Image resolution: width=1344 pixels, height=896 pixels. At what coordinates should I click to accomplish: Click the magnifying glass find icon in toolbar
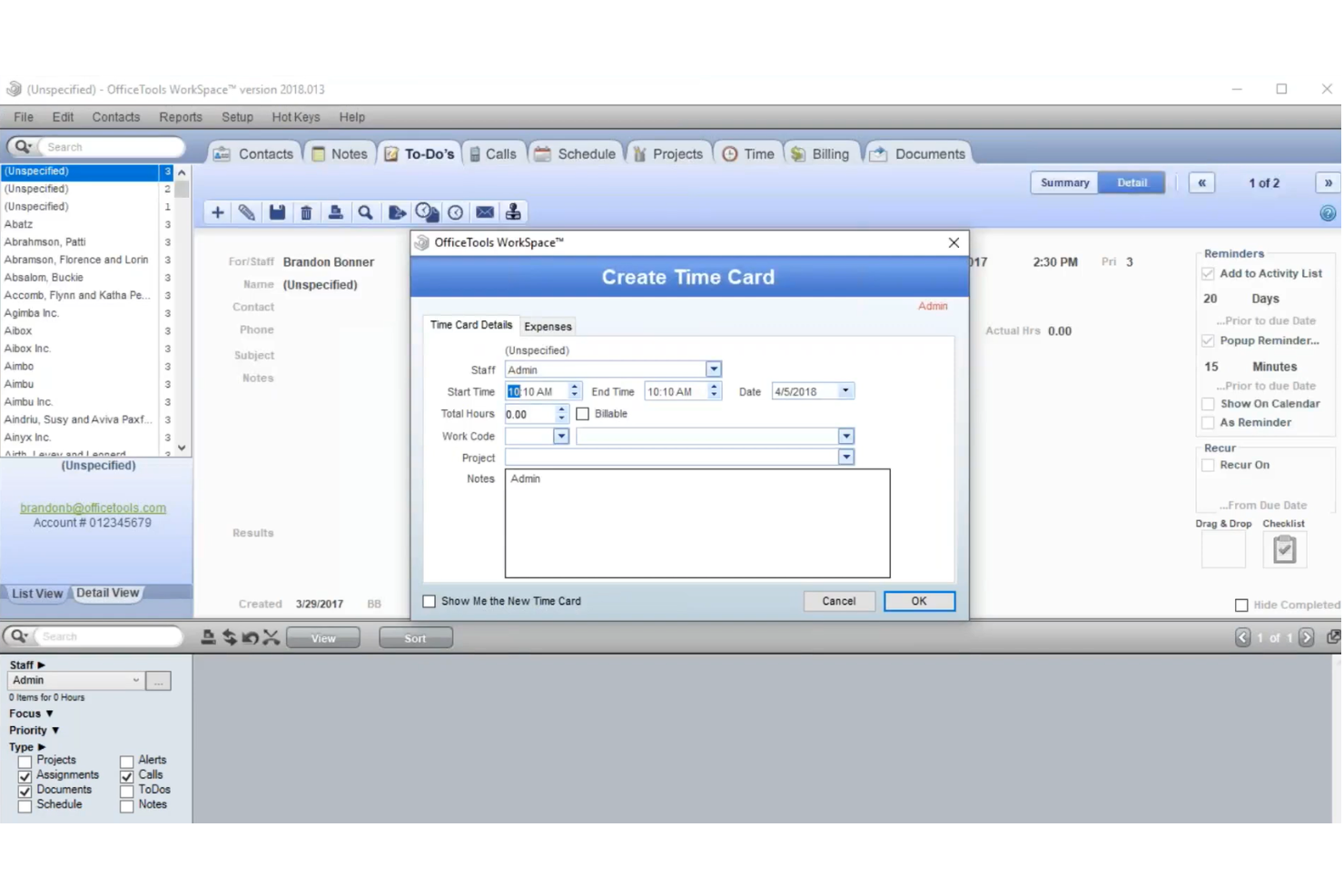click(365, 212)
